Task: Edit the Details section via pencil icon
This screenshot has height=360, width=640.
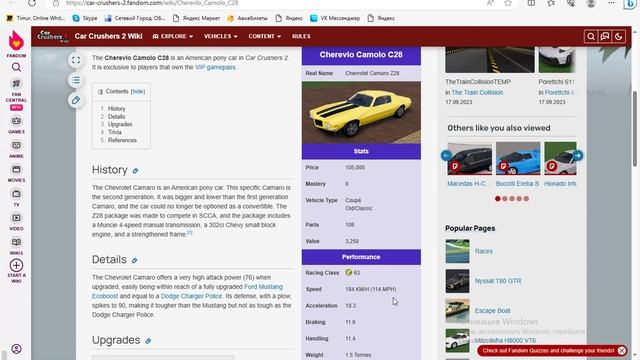Action: coord(134,260)
